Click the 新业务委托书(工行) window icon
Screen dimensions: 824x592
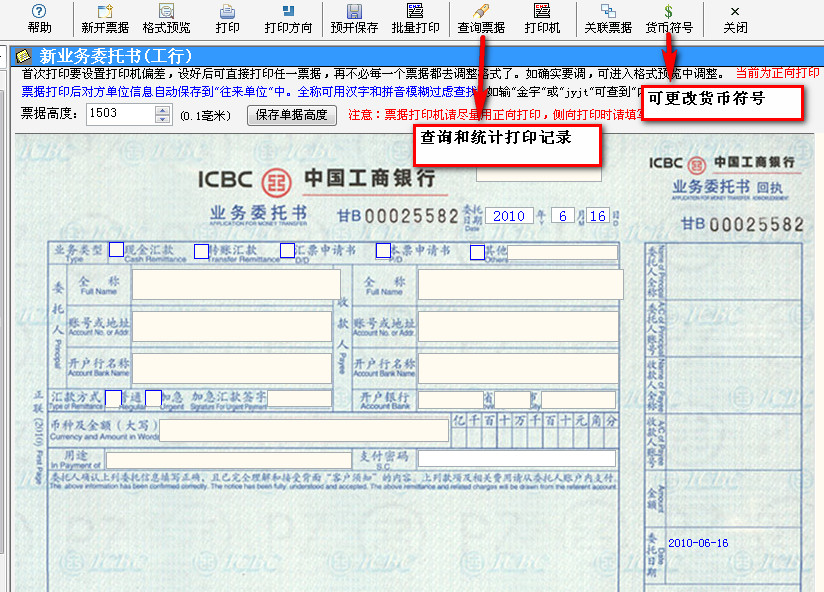tap(24, 55)
